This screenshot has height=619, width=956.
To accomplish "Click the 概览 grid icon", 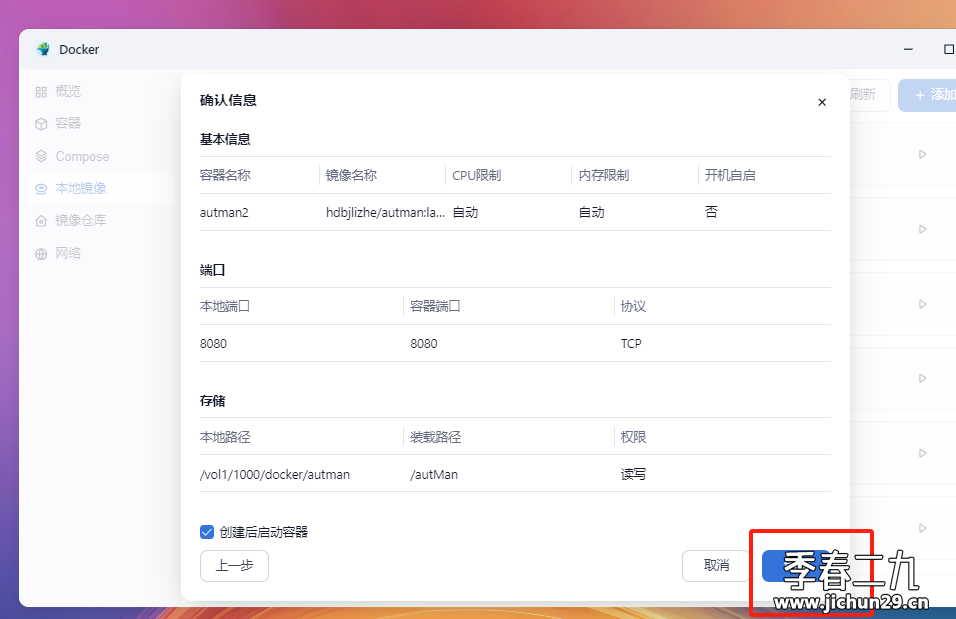I will click(x=41, y=92).
